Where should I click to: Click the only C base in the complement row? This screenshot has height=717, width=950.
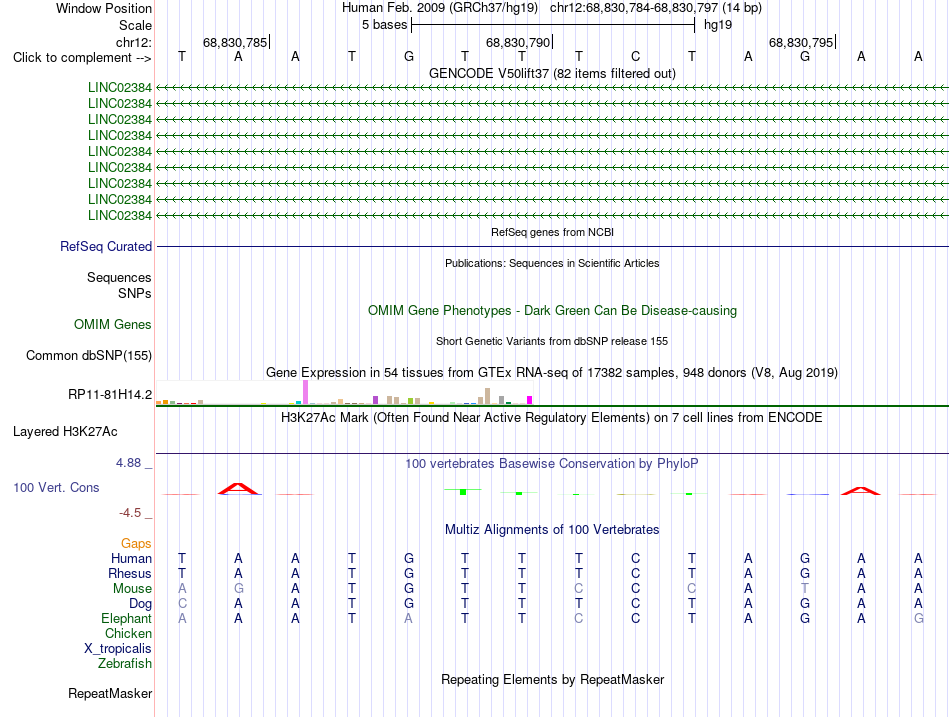[635, 56]
